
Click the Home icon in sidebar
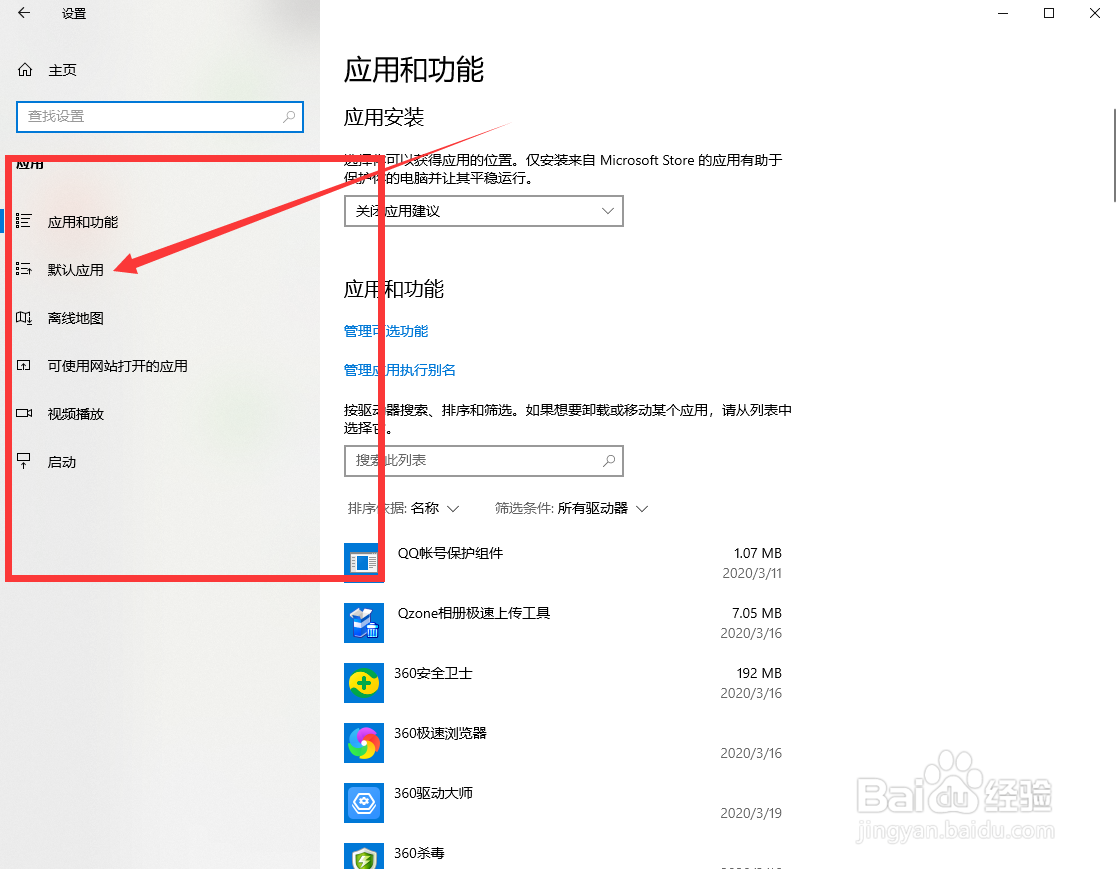(x=24, y=69)
